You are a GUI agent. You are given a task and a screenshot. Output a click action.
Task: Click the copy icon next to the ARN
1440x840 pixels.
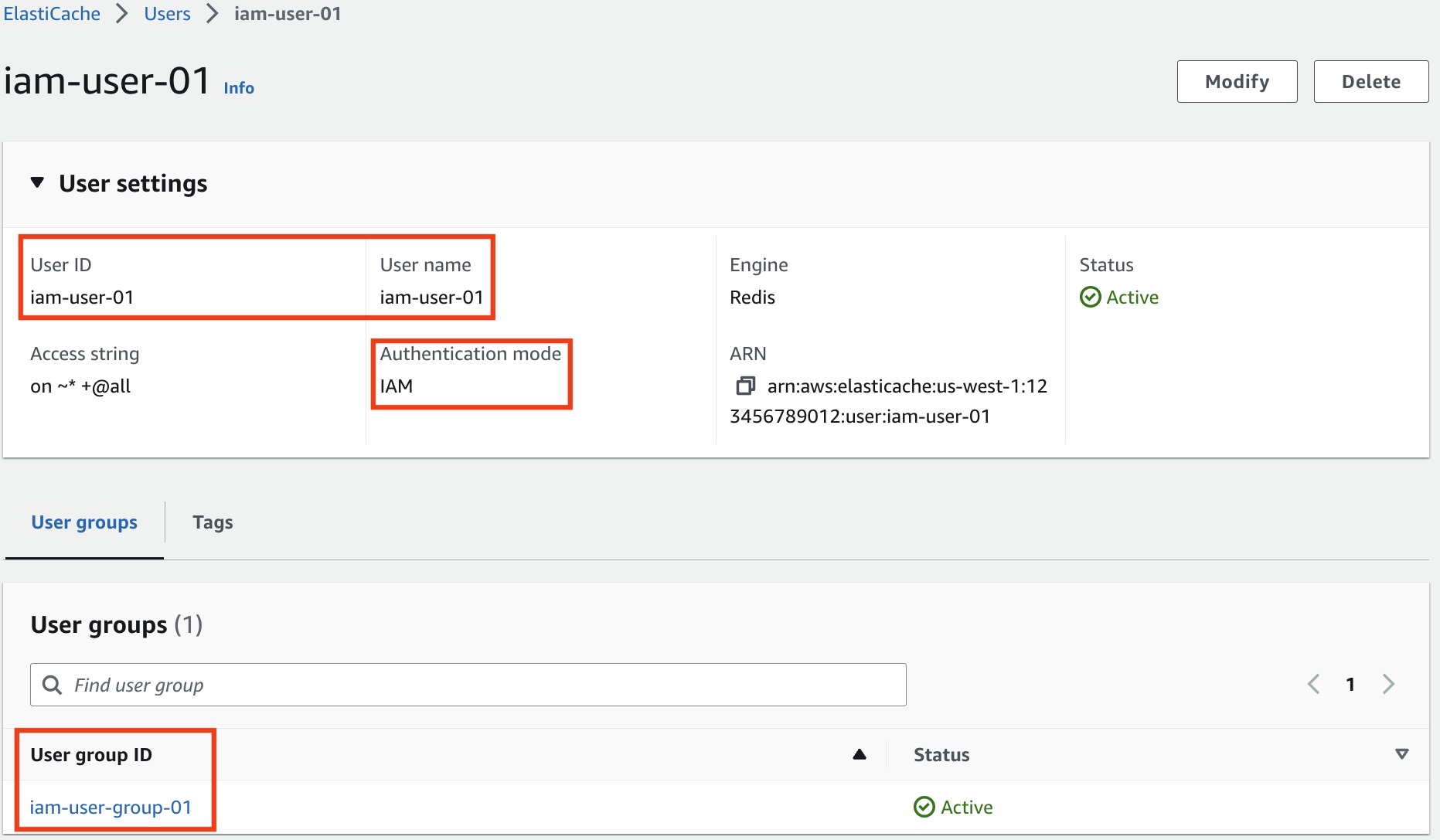746,386
